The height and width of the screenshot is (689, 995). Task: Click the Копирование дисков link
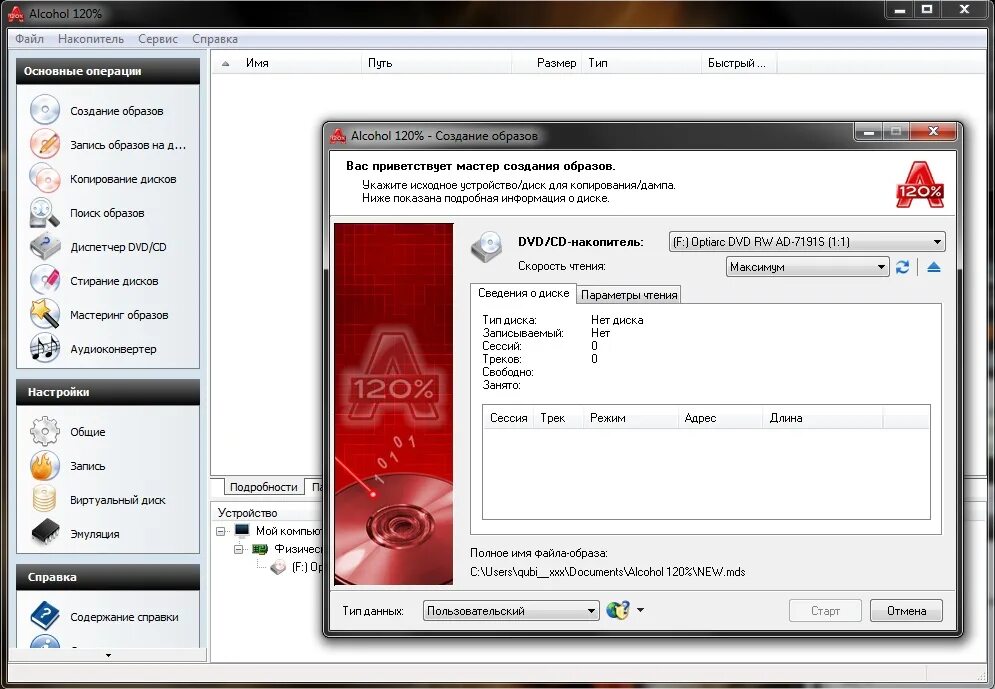pos(123,179)
